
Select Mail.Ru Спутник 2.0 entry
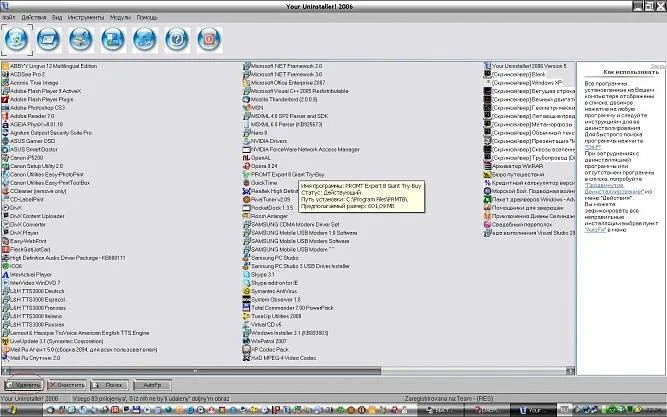31,358
